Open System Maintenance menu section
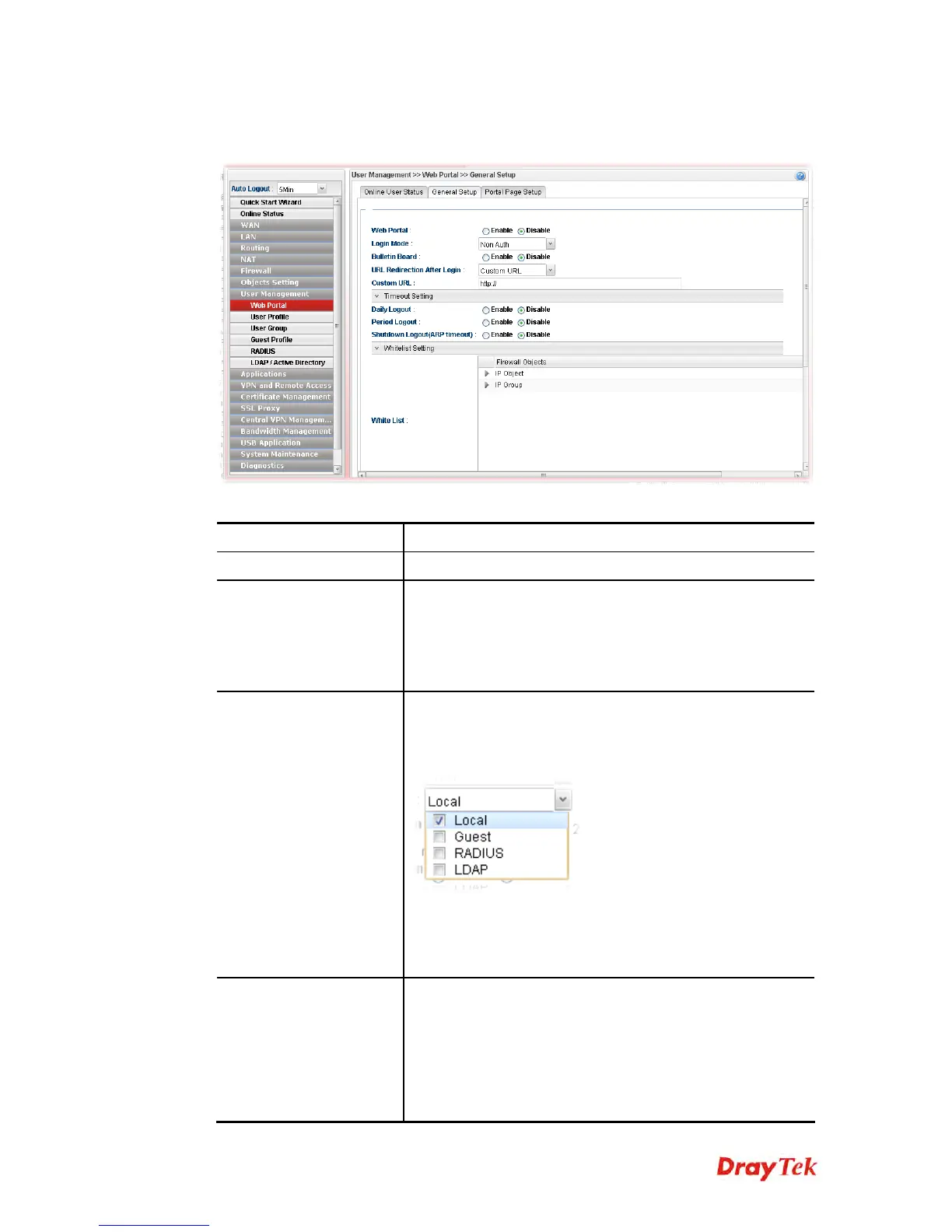This screenshot has height=1232, width=952. click(282, 454)
